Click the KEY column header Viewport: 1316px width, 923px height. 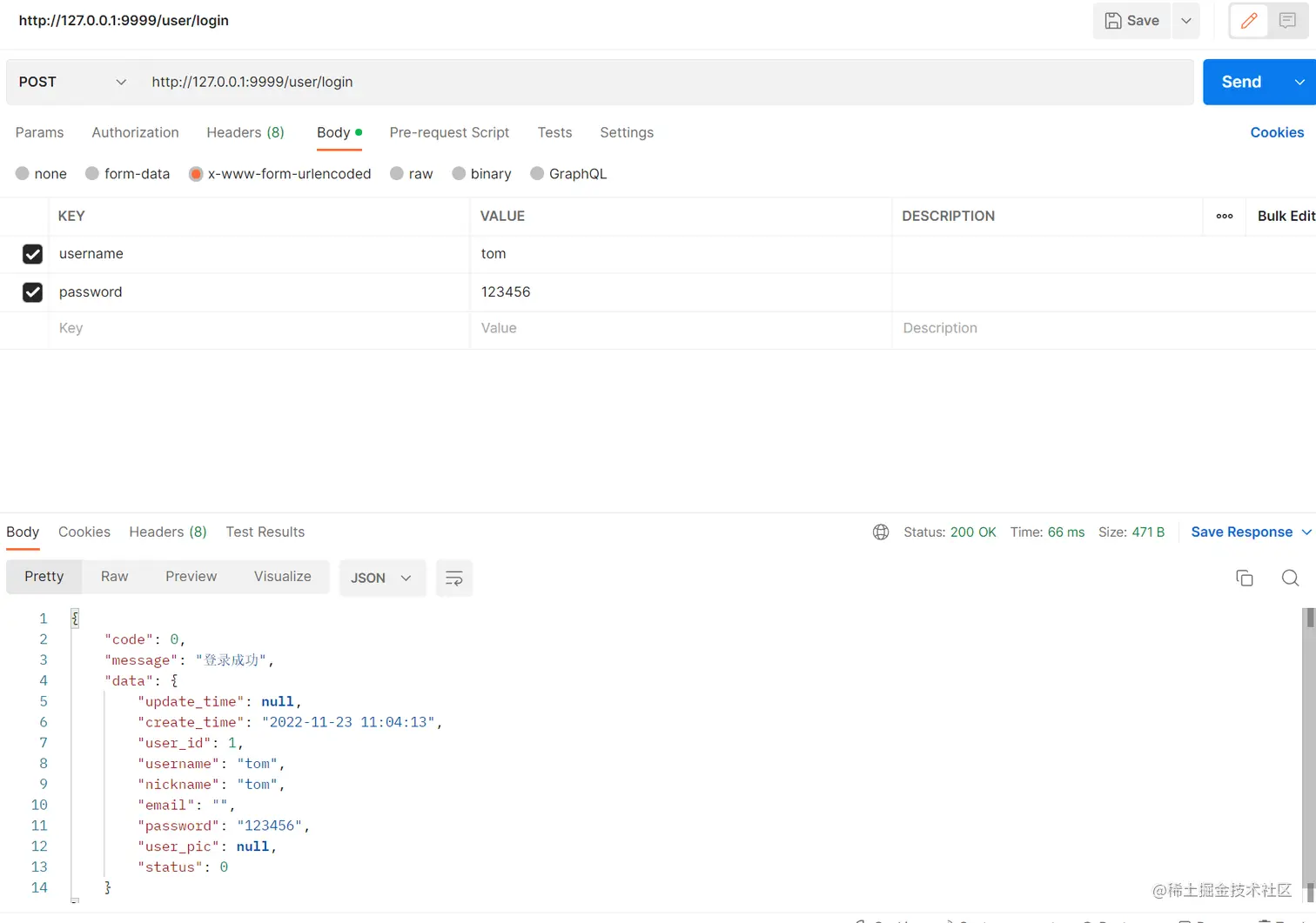point(71,217)
